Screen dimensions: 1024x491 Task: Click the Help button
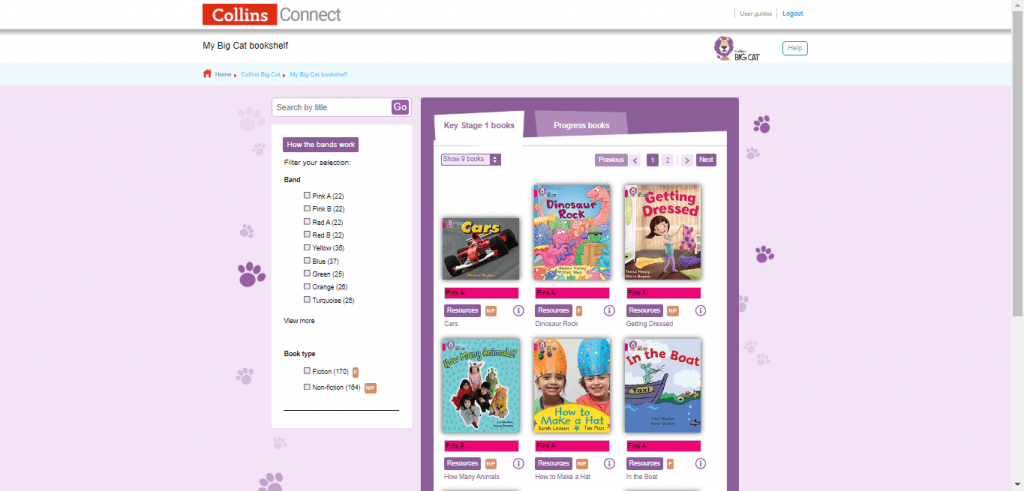coord(795,48)
